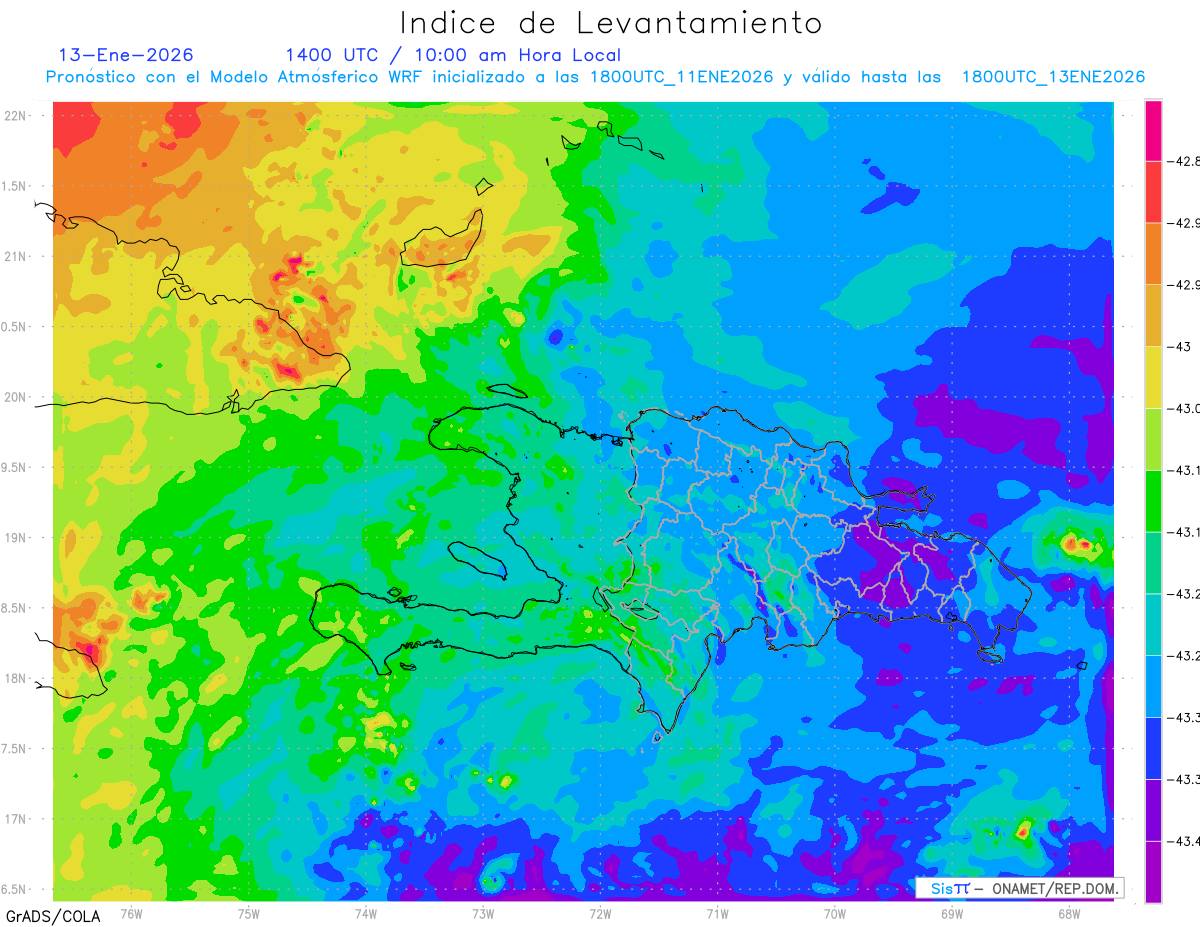The width and height of the screenshot is (1200, 927).
Task: Select the gold color bar swatch
Action: pos(1153,315)
